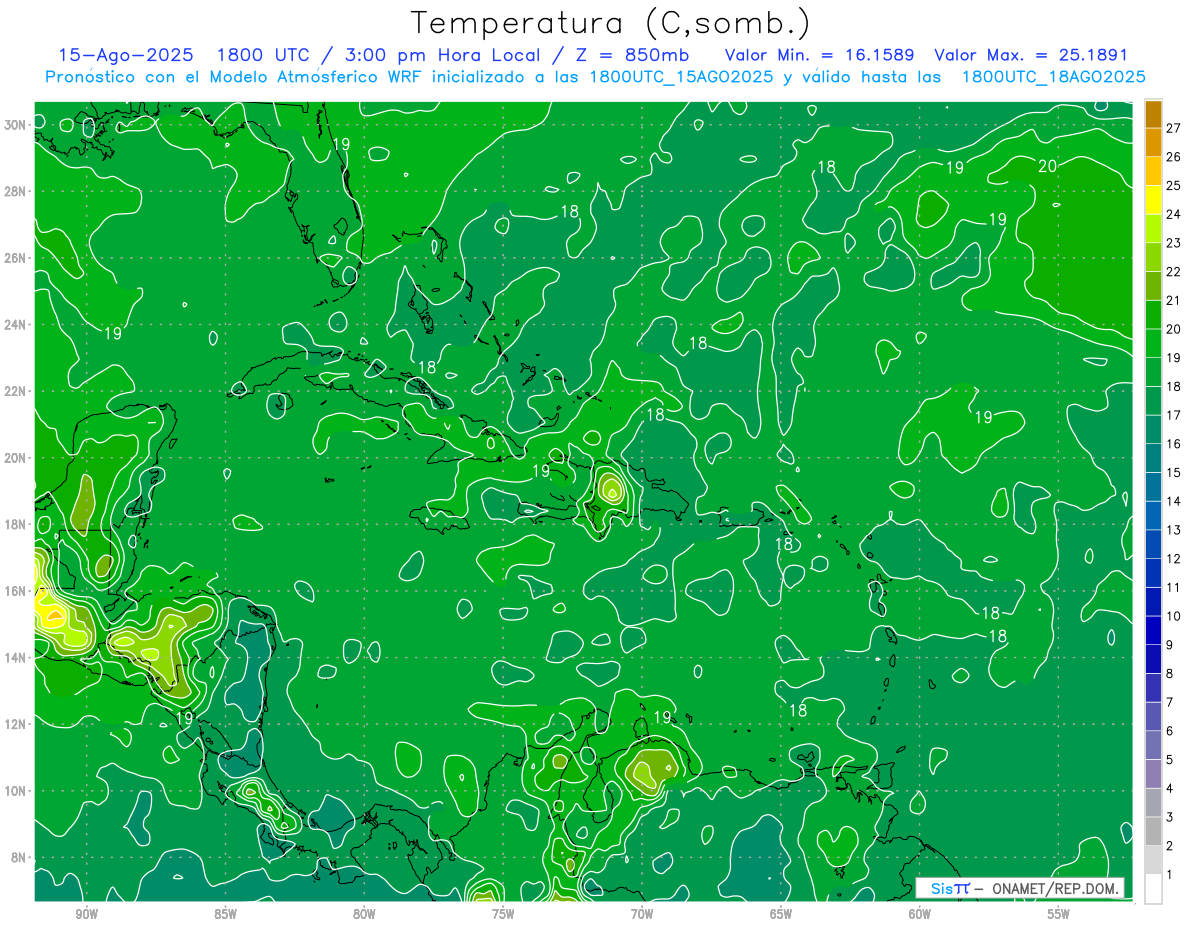The image size is (1200, 927).
Task: Click the color scale label '26'
Action: (1174, 157)
